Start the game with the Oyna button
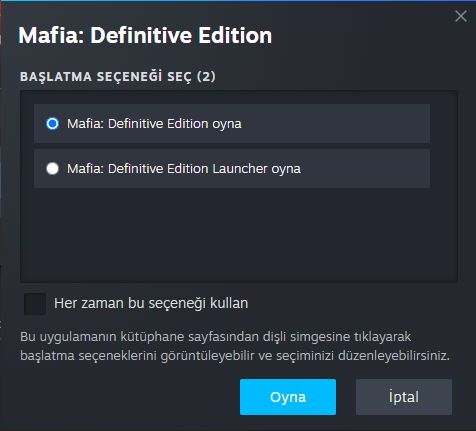Viewport: 476px width, 431px height. tap(288, 397)
